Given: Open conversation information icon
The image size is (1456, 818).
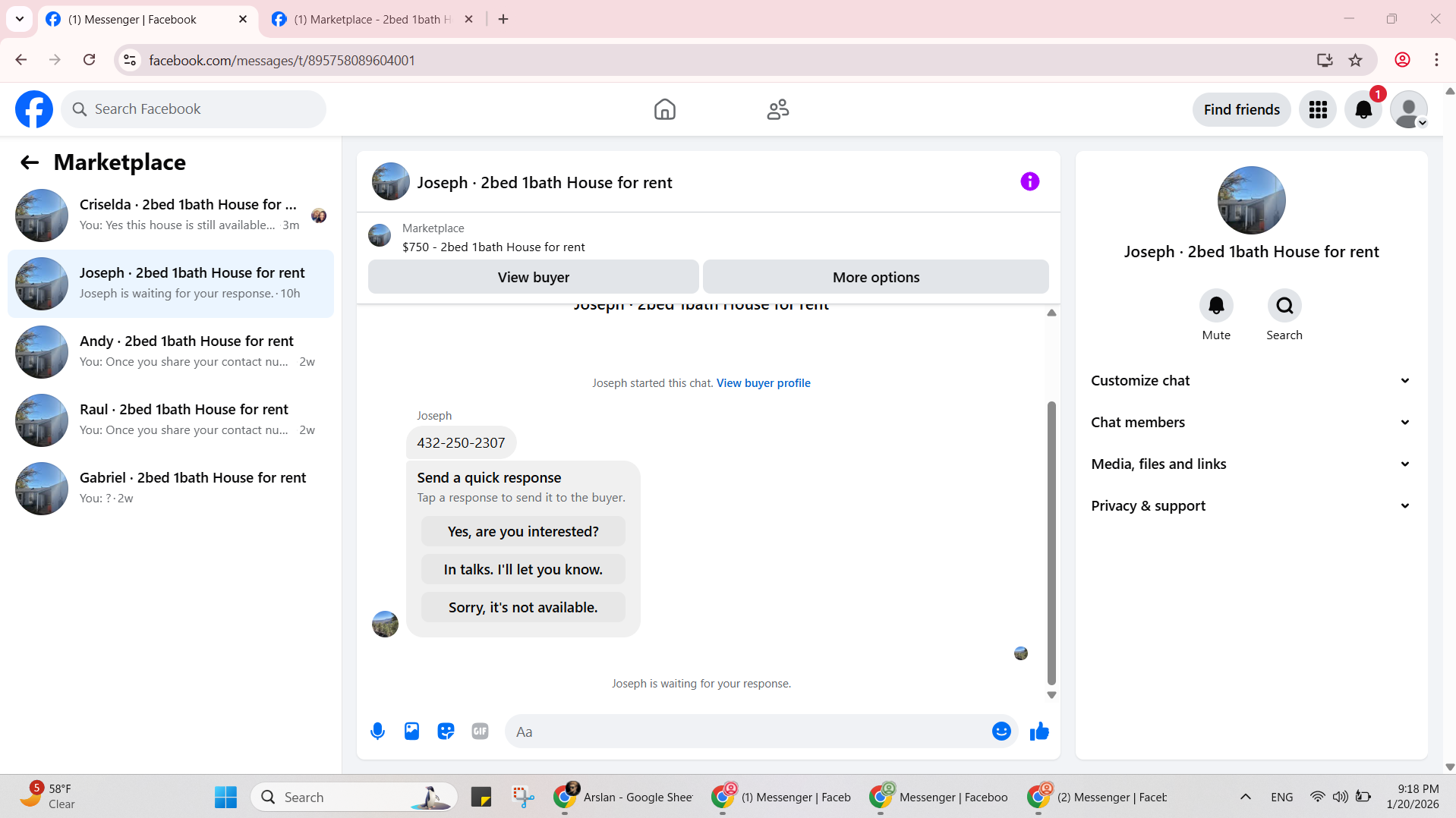Looking at the screenshot, I should click(1029, 181).
